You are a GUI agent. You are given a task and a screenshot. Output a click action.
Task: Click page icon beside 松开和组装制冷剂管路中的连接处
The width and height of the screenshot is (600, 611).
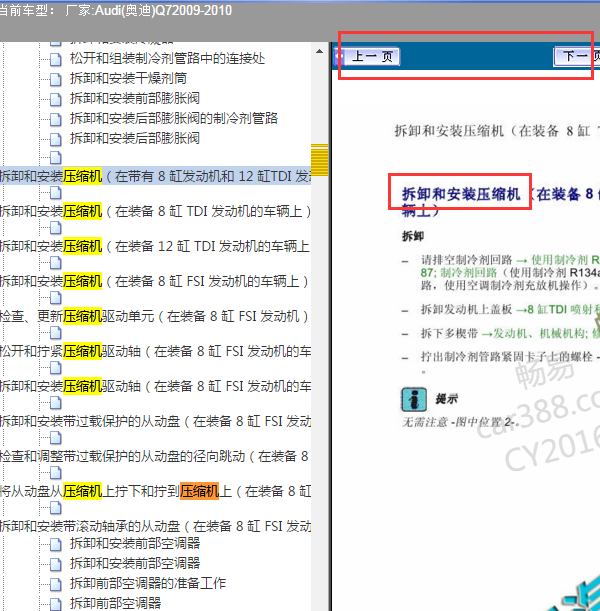[56, 59]
